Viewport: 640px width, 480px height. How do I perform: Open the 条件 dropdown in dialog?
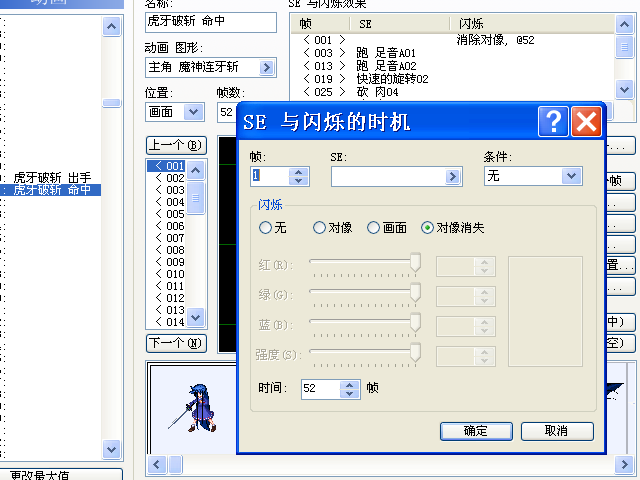[571, 176]
